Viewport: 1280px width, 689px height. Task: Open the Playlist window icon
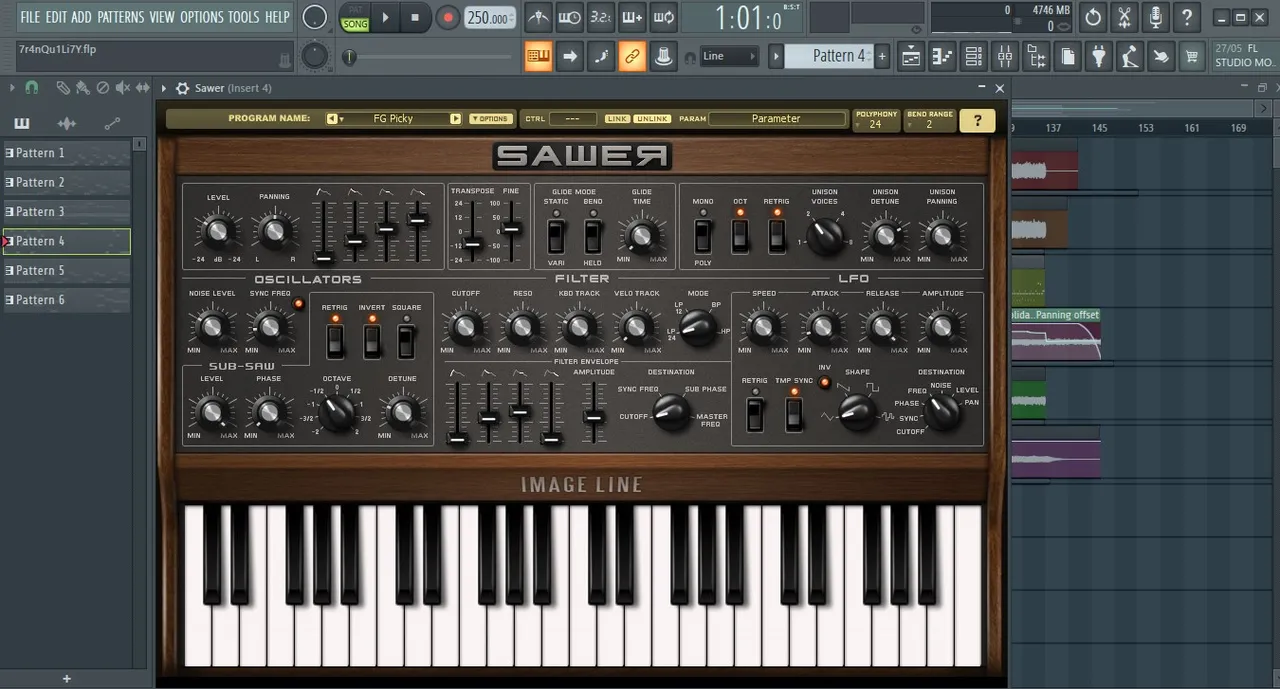(912, 56)
